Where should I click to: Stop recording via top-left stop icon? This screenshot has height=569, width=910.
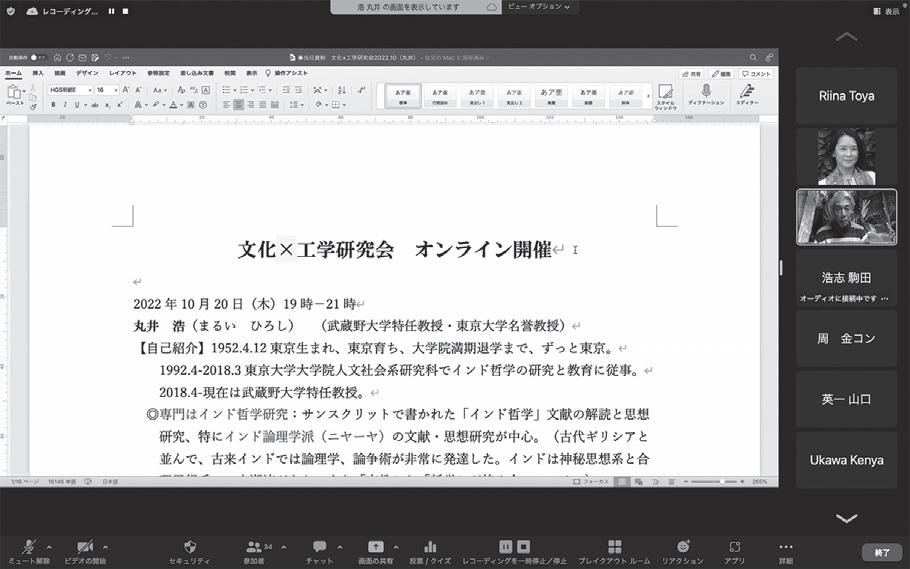coord(125,11)
